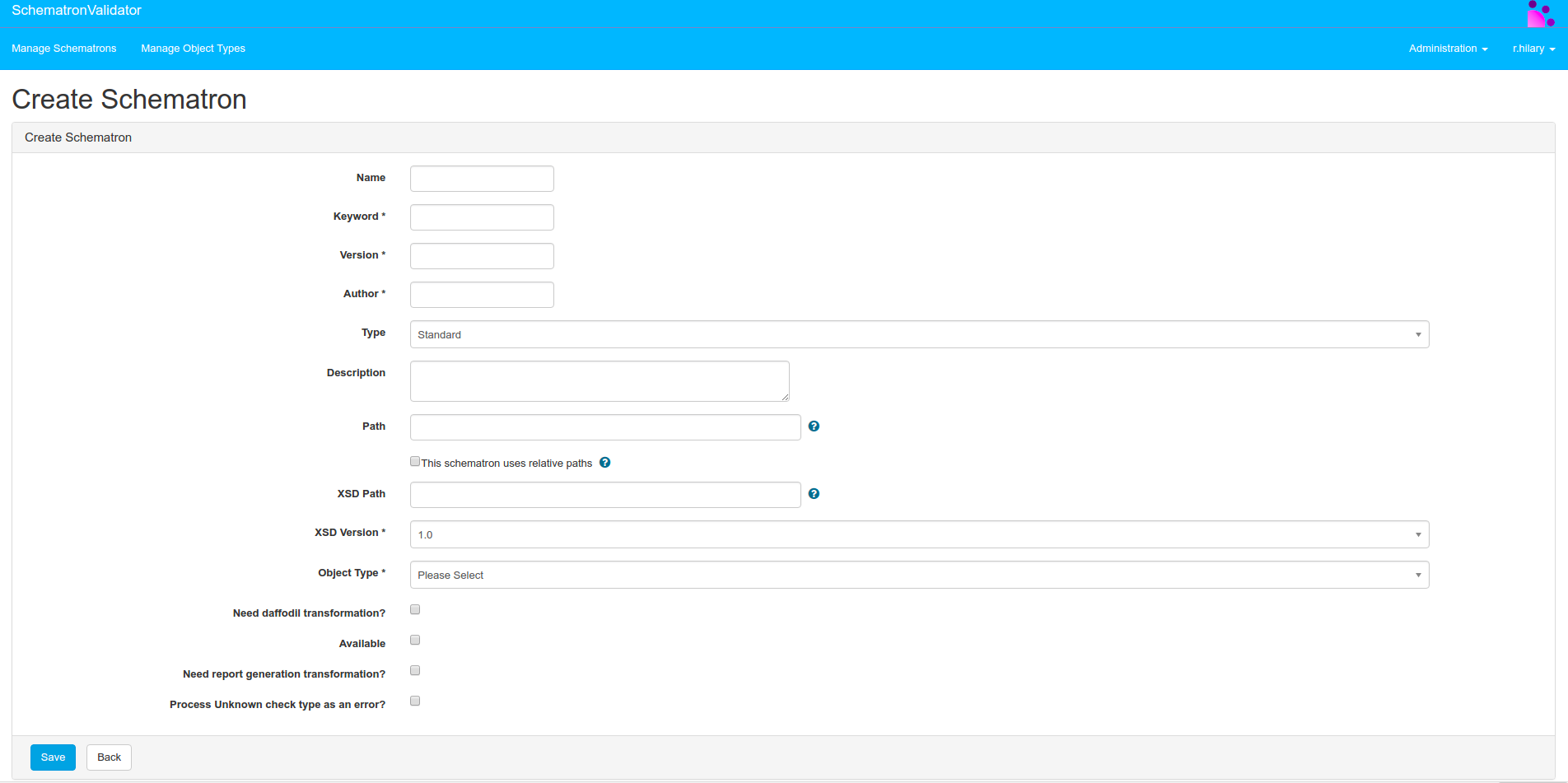Click the SchematronValidator title link

[77, 11]
